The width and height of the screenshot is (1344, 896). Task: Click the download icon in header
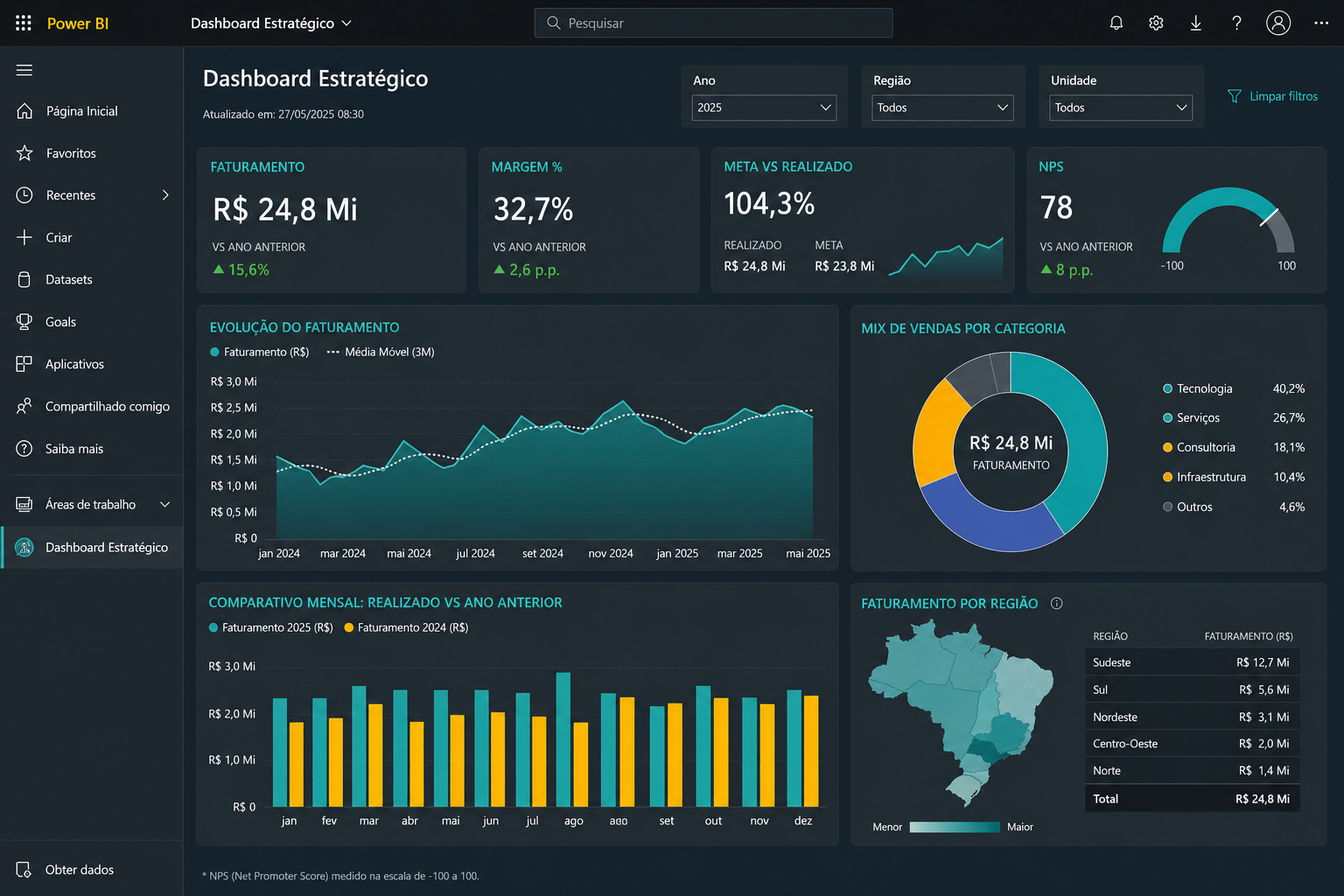pos(1196,24)
